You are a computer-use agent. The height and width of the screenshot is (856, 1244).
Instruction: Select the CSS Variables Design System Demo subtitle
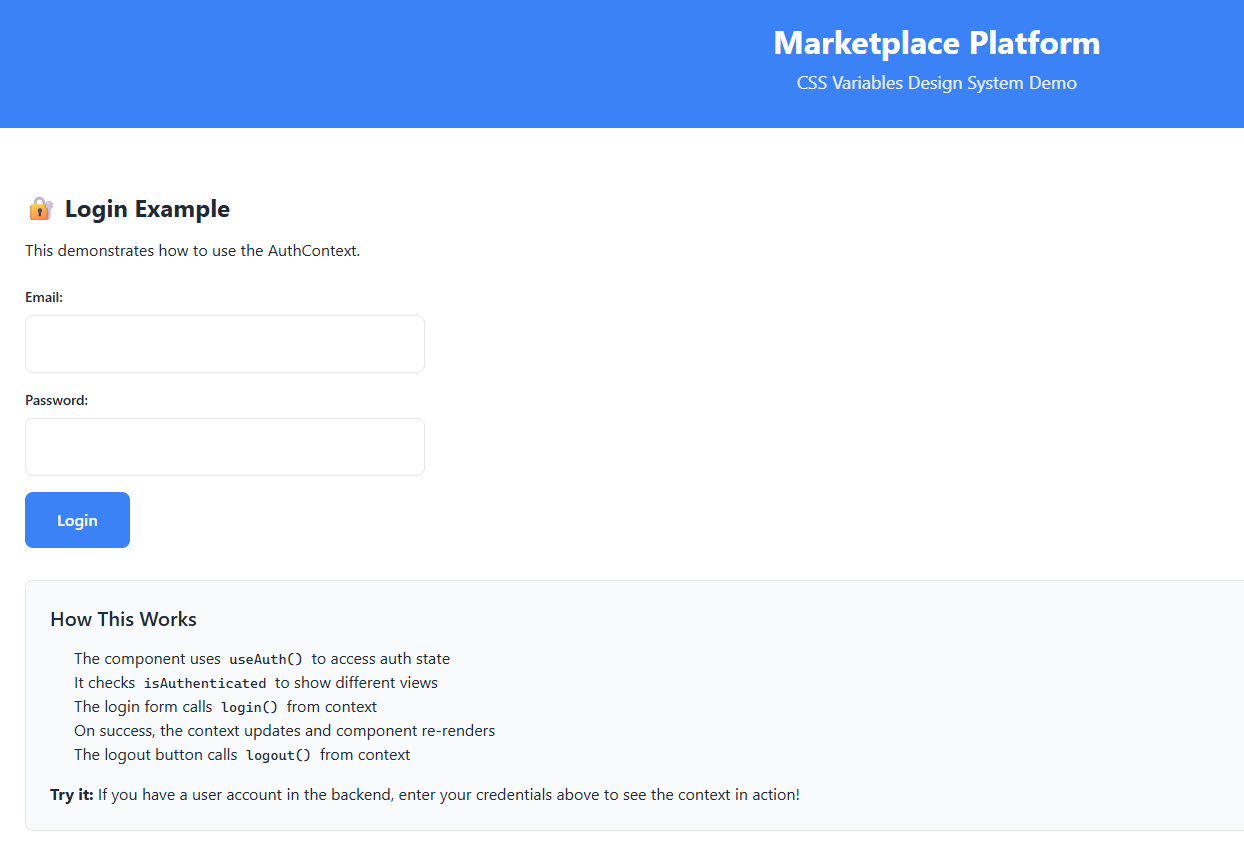[x=936, y=83]
